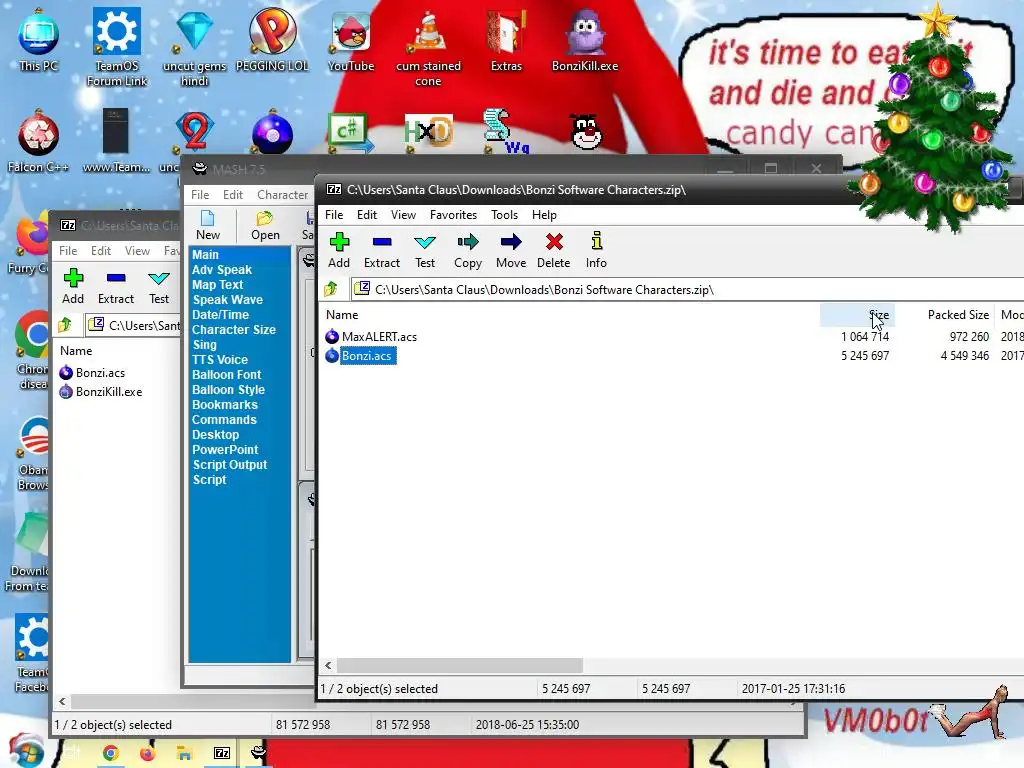Select Character Size in the MASH list
This screenshot has width=1024, height=768.
point(234,330)
